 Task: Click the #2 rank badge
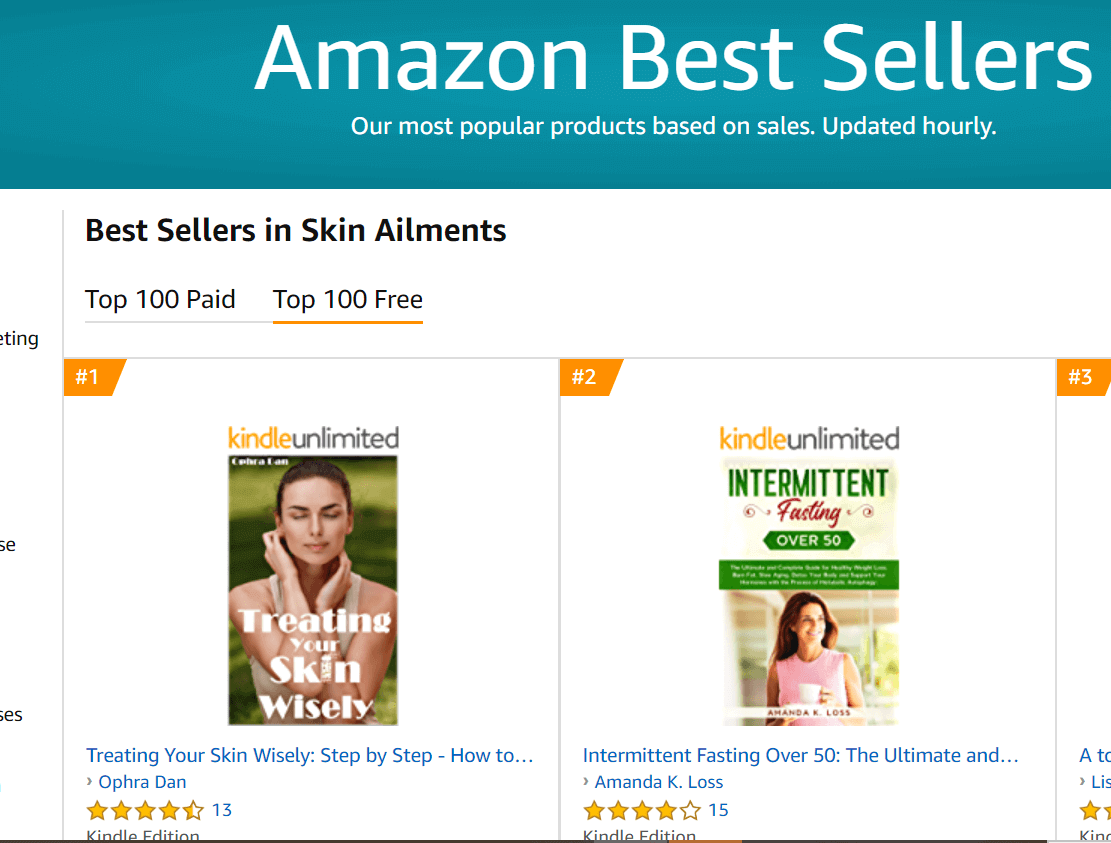[x=590, y=377]
